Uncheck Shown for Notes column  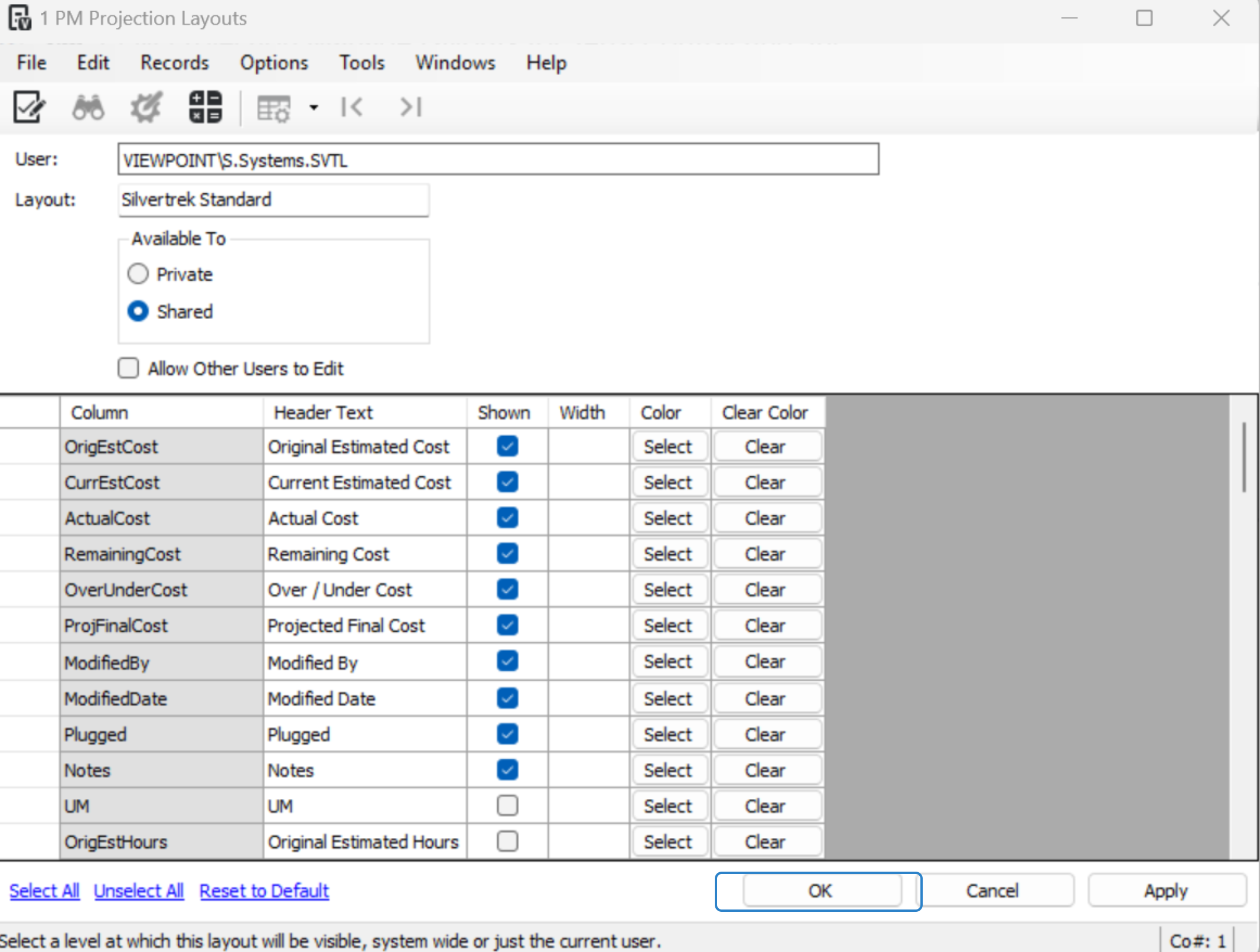[x=507, y=769]
